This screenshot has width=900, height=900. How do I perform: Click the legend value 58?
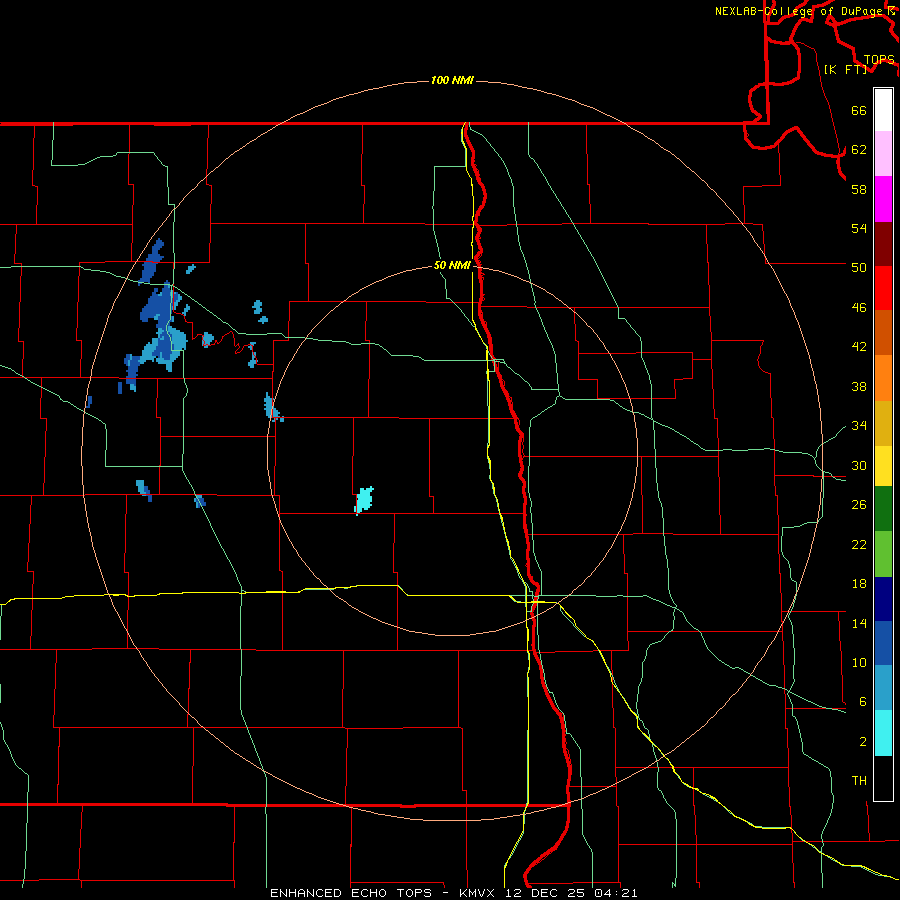tap(859, 189)
